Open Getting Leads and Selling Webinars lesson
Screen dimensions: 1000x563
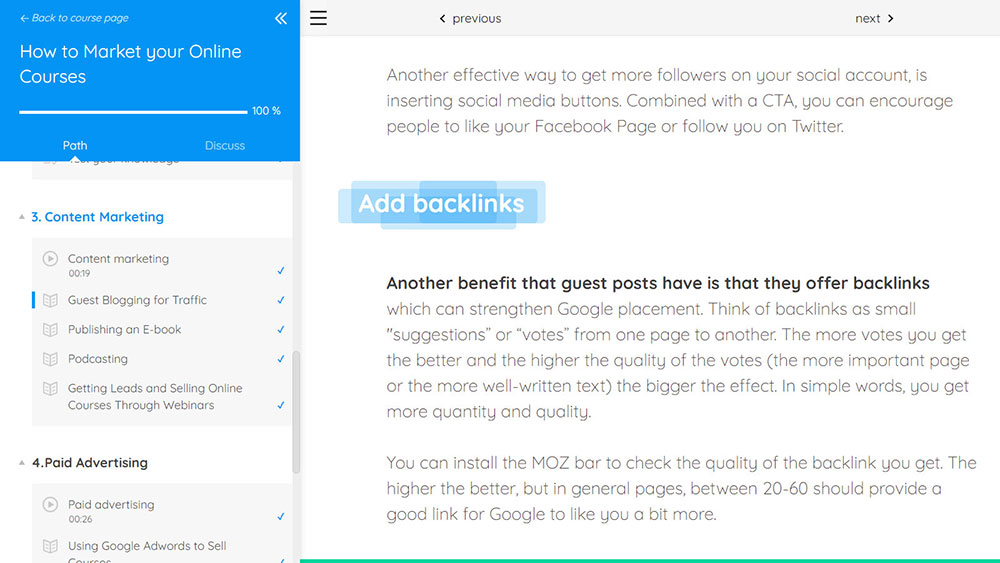155,397
